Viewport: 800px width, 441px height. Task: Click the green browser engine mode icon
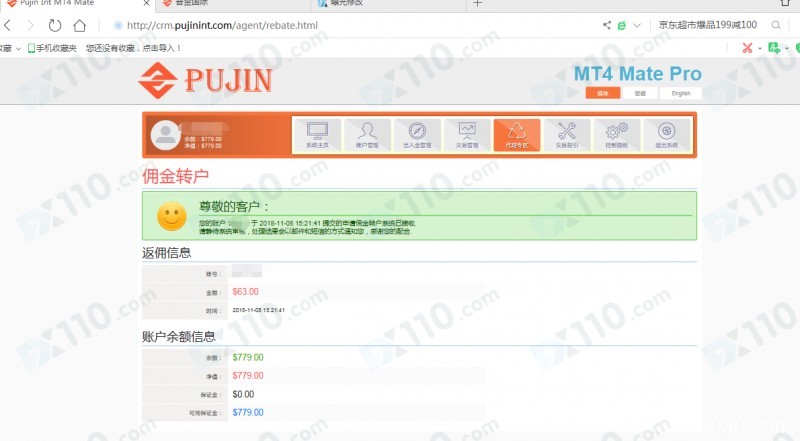click(x=622, y=26)
